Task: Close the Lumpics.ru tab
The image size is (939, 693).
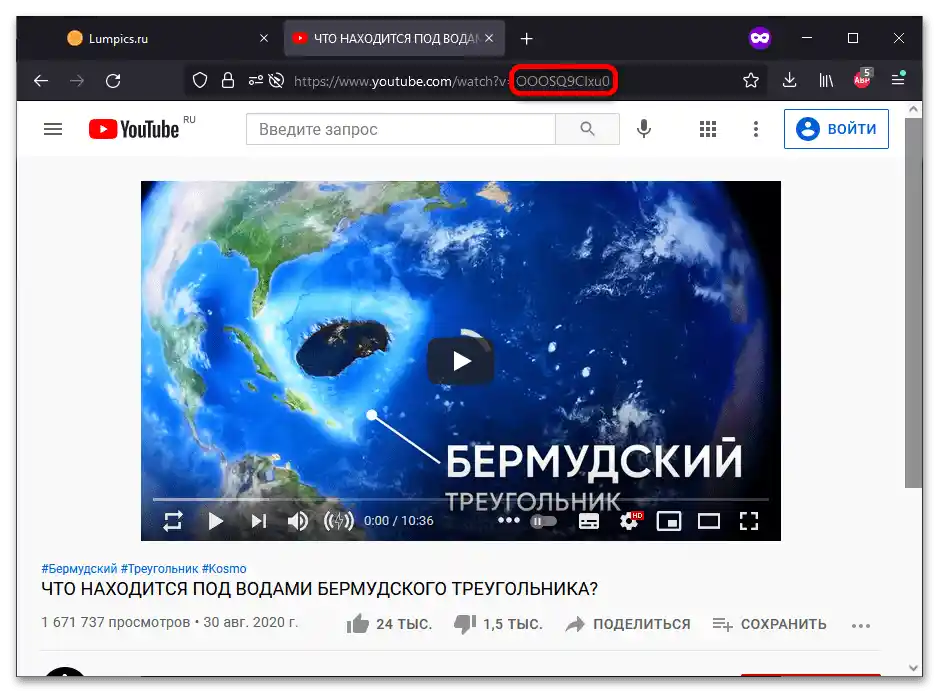Action: click(x=263, y=38)
